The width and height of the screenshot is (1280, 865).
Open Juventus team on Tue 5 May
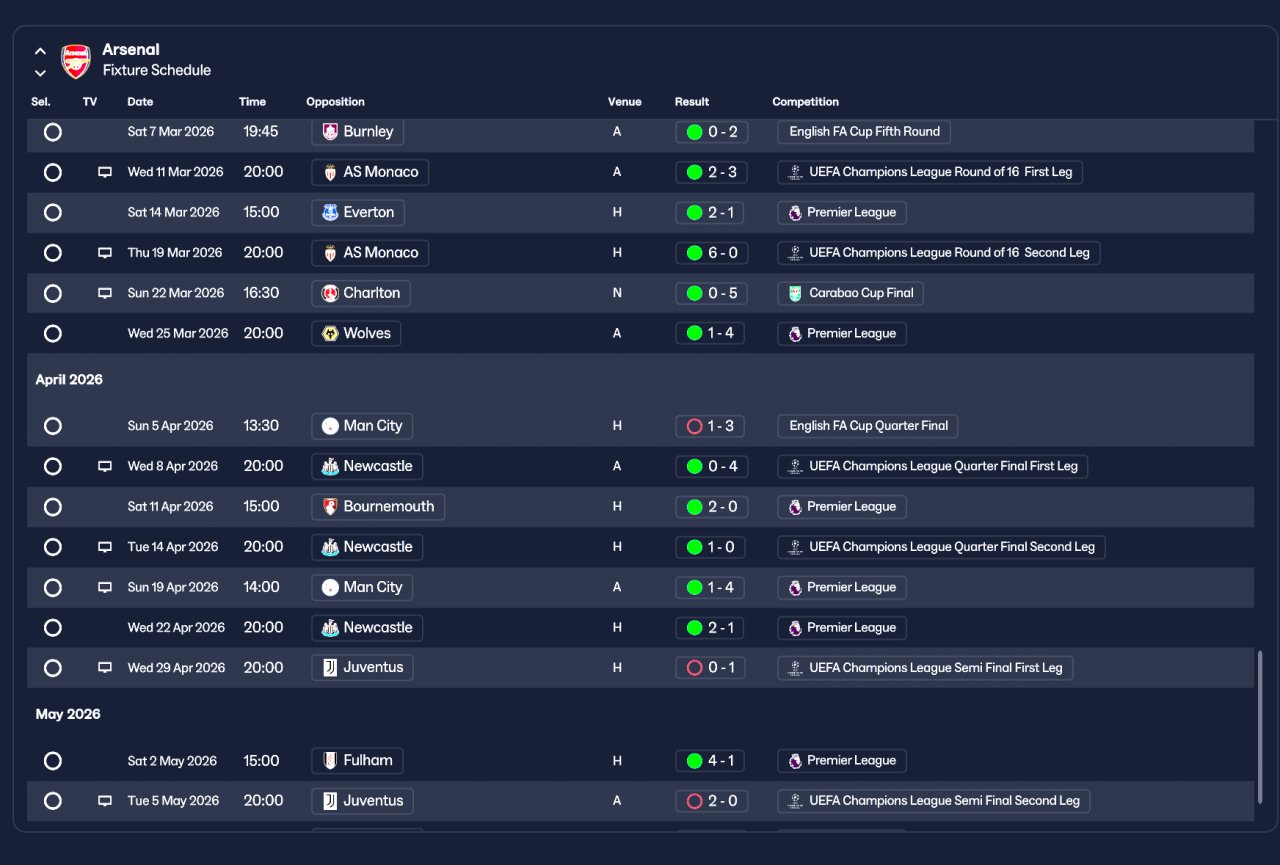pos(362,801)
